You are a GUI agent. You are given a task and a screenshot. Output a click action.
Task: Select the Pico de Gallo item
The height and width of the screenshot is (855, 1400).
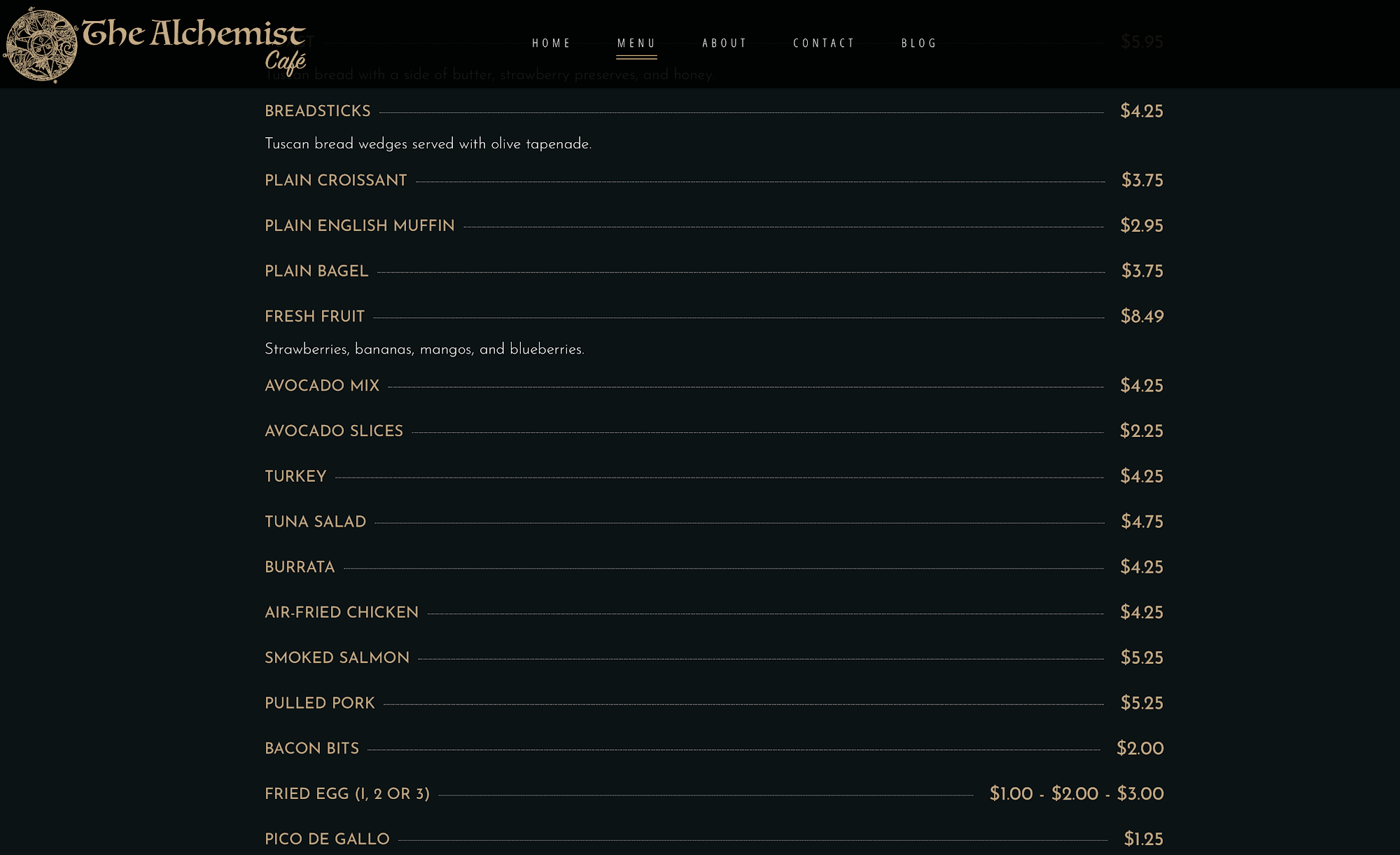(327, 840)
